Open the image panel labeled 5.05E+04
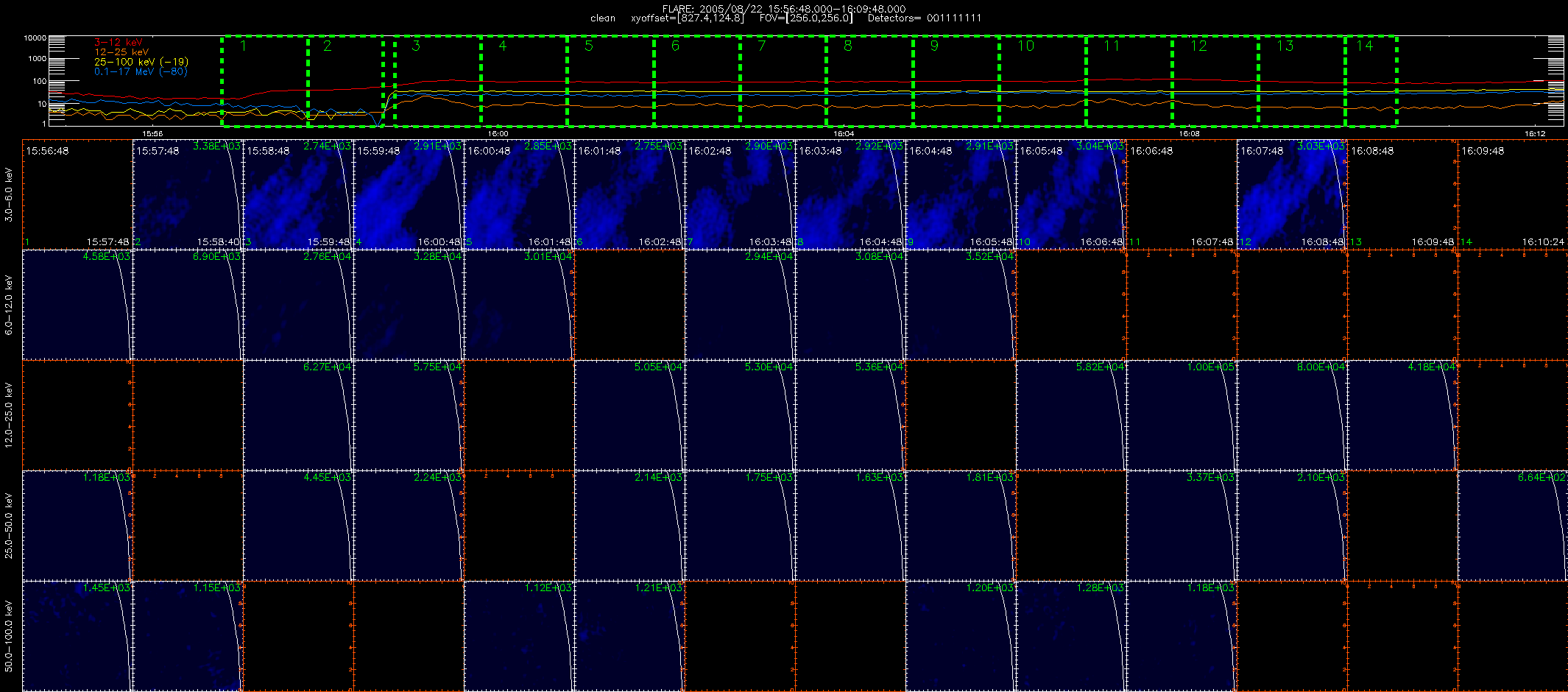This screenshot has width=1568, height=692. (629, 415)
